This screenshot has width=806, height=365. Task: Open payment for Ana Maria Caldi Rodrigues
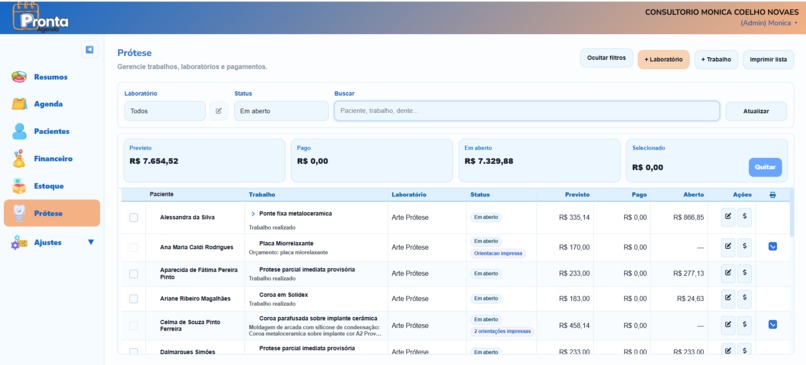[744, 247]
